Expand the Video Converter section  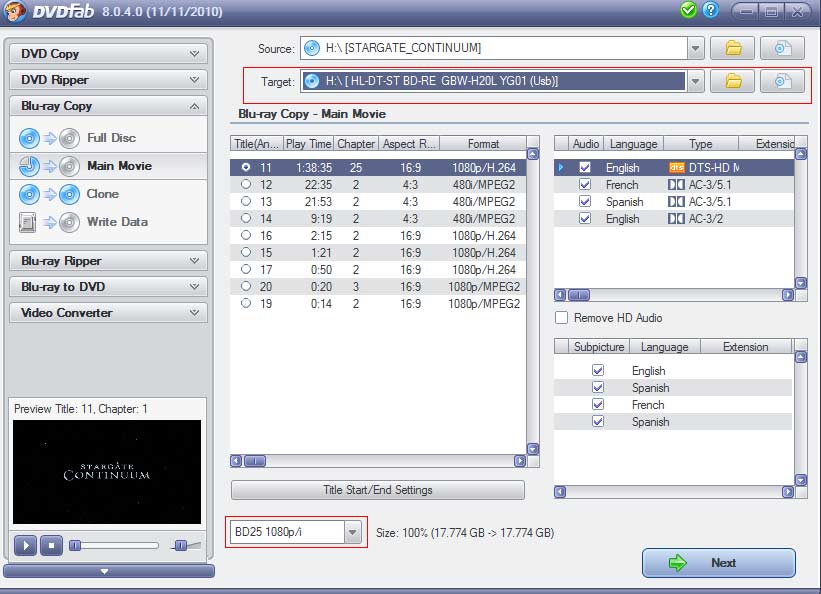pos(108,313)
